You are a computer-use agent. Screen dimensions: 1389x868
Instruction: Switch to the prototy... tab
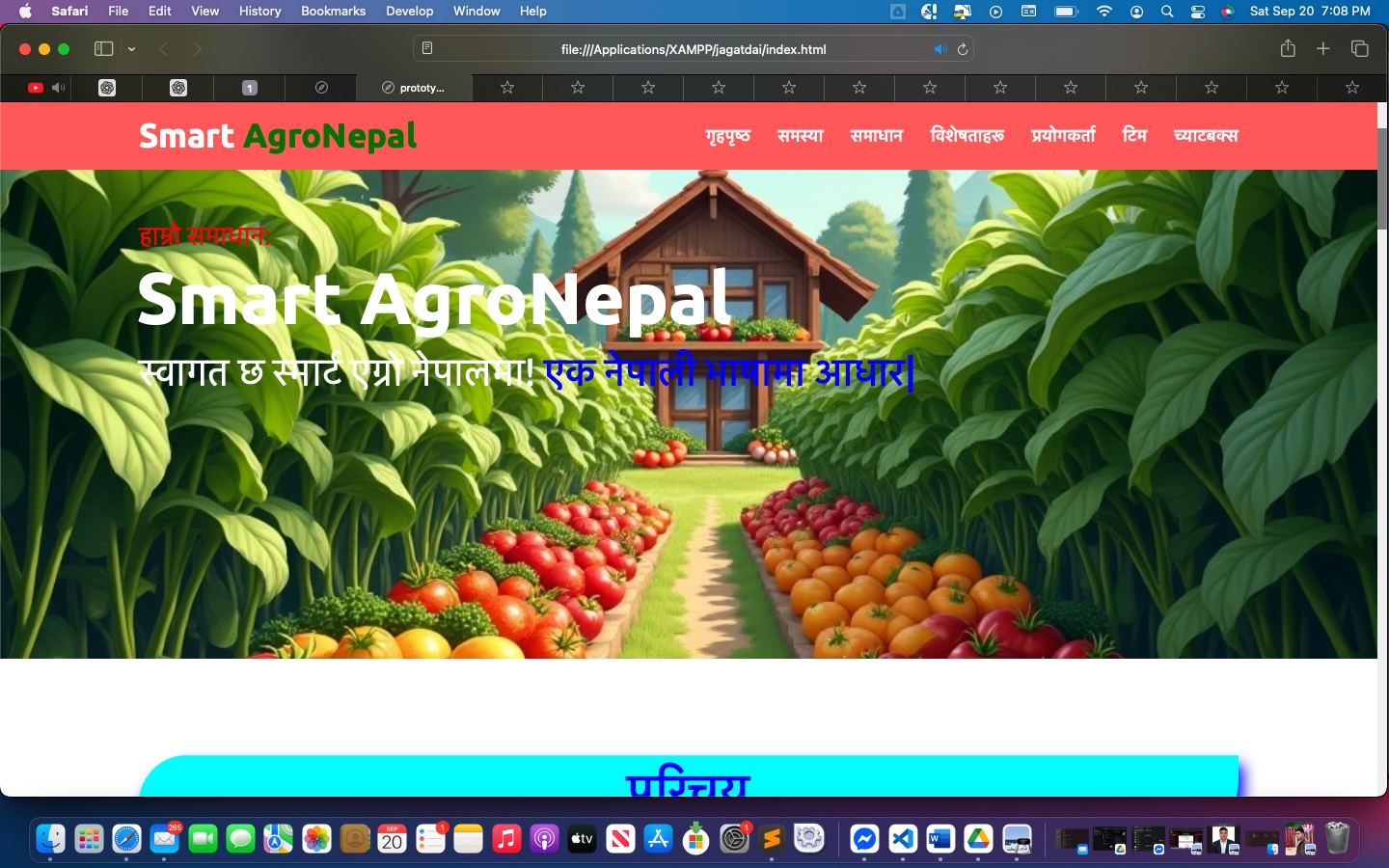point(415,88)
